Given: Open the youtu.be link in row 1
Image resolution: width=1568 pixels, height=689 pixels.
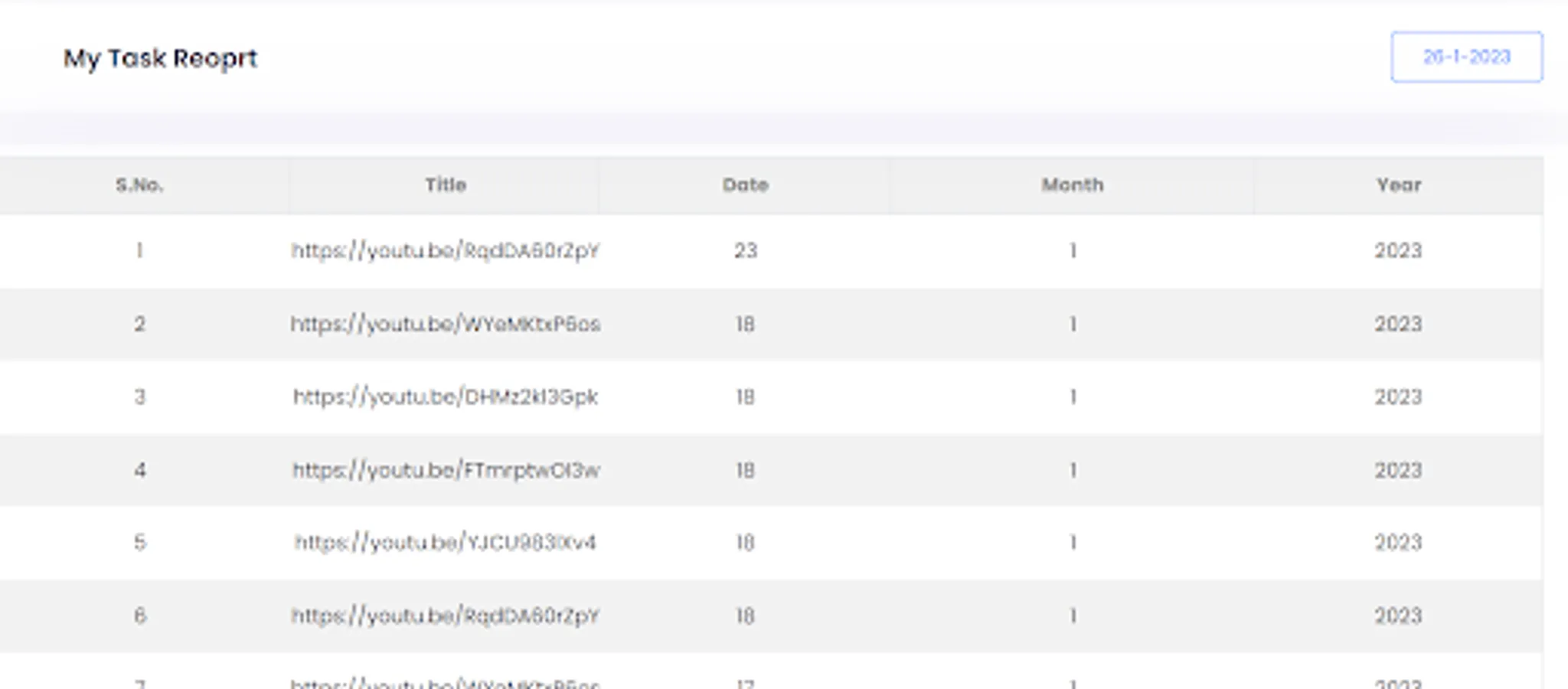Looking at the screenshot, I should point(446,251).
